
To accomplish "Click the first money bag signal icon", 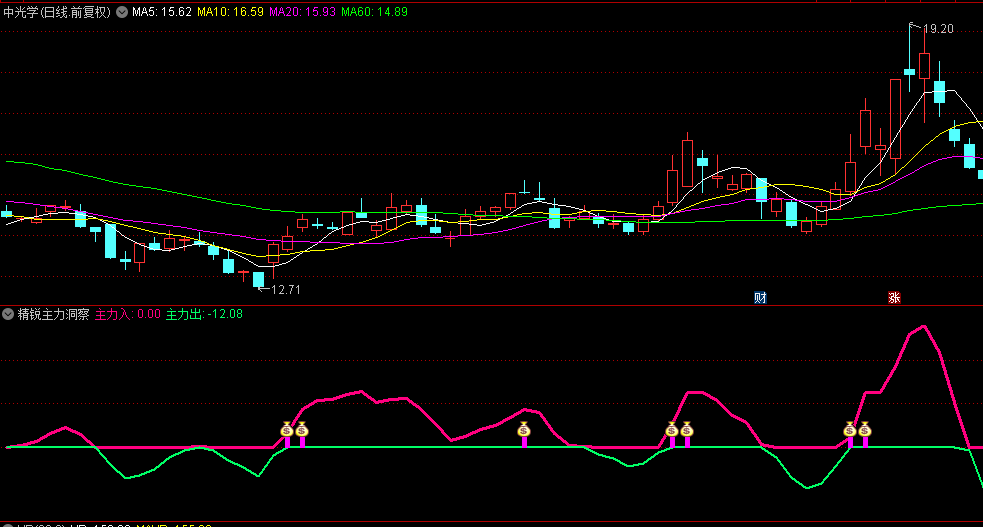I will tap(287, 430).
